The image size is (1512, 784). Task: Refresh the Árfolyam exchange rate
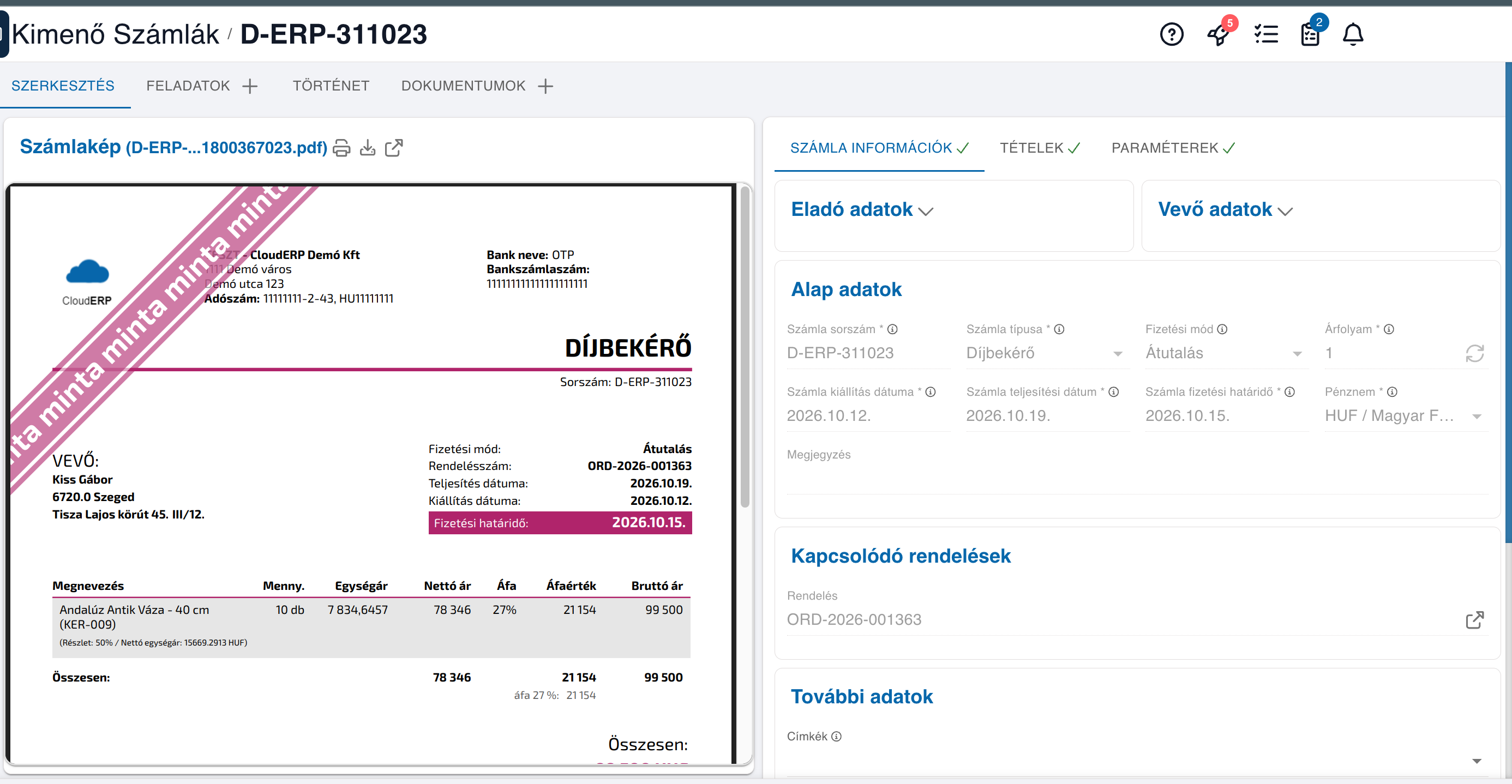coord(1474,353)
